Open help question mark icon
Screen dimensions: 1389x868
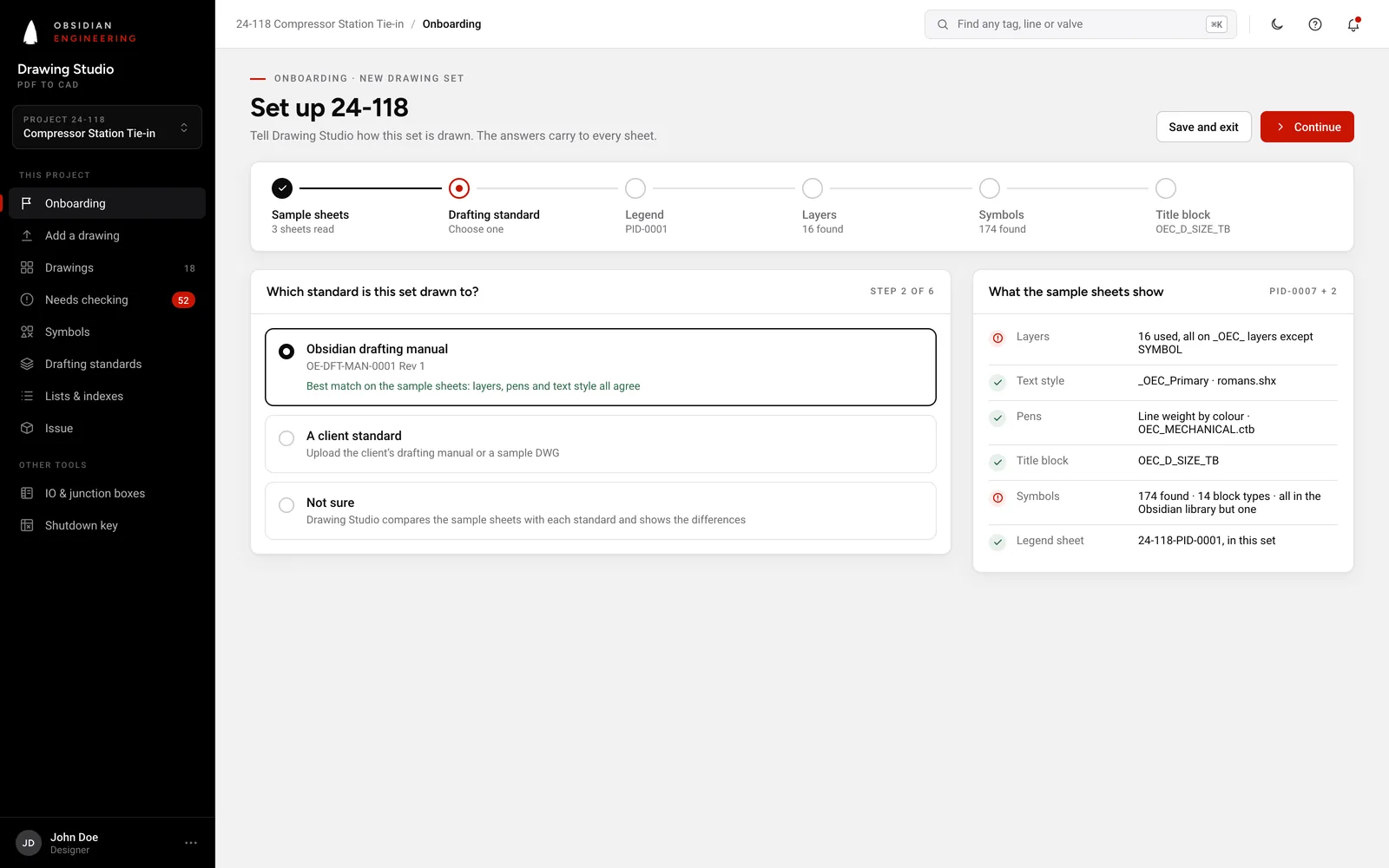(x=1315, y=24)
